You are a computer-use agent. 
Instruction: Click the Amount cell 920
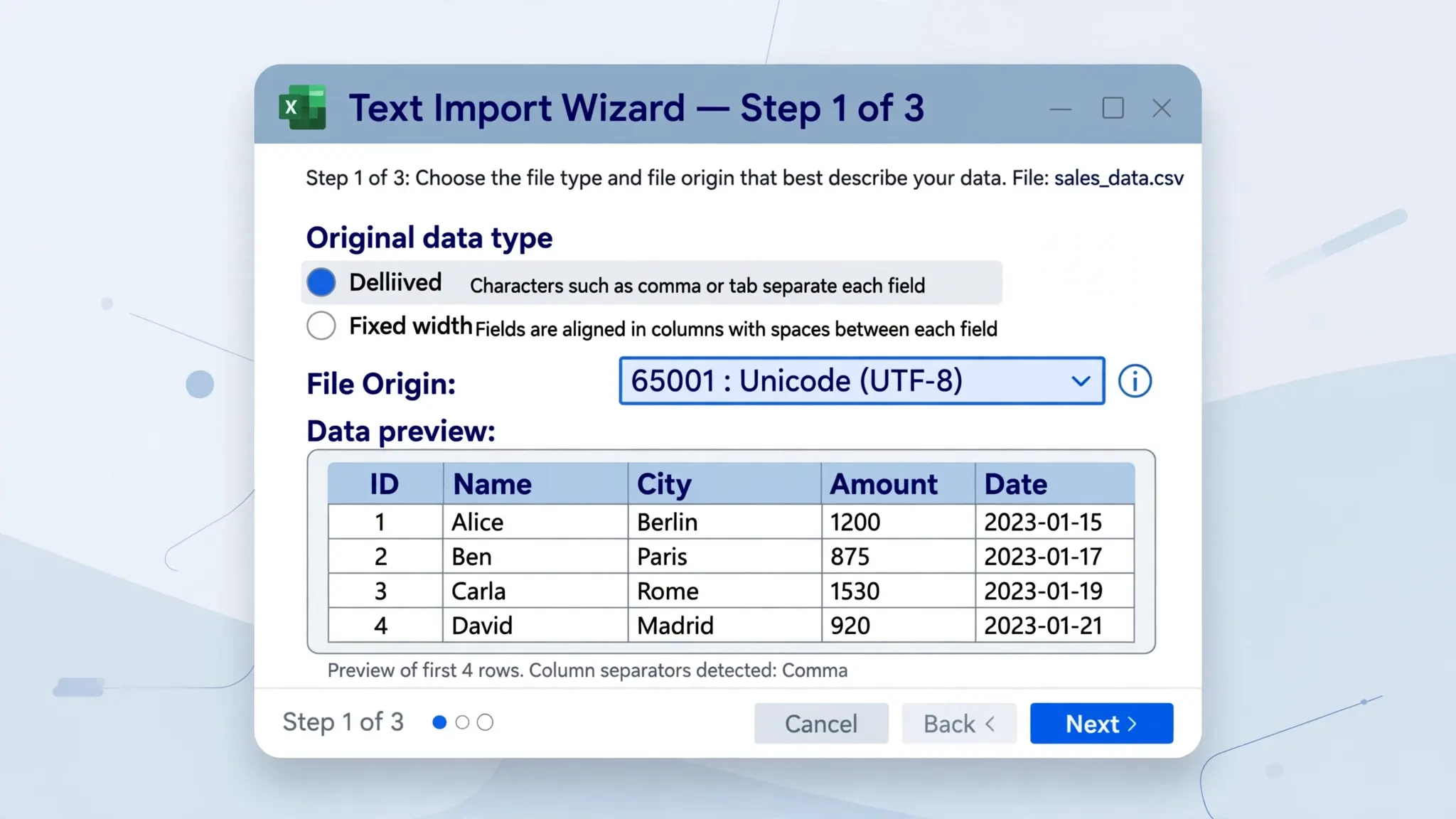click(x=898, y=625)
